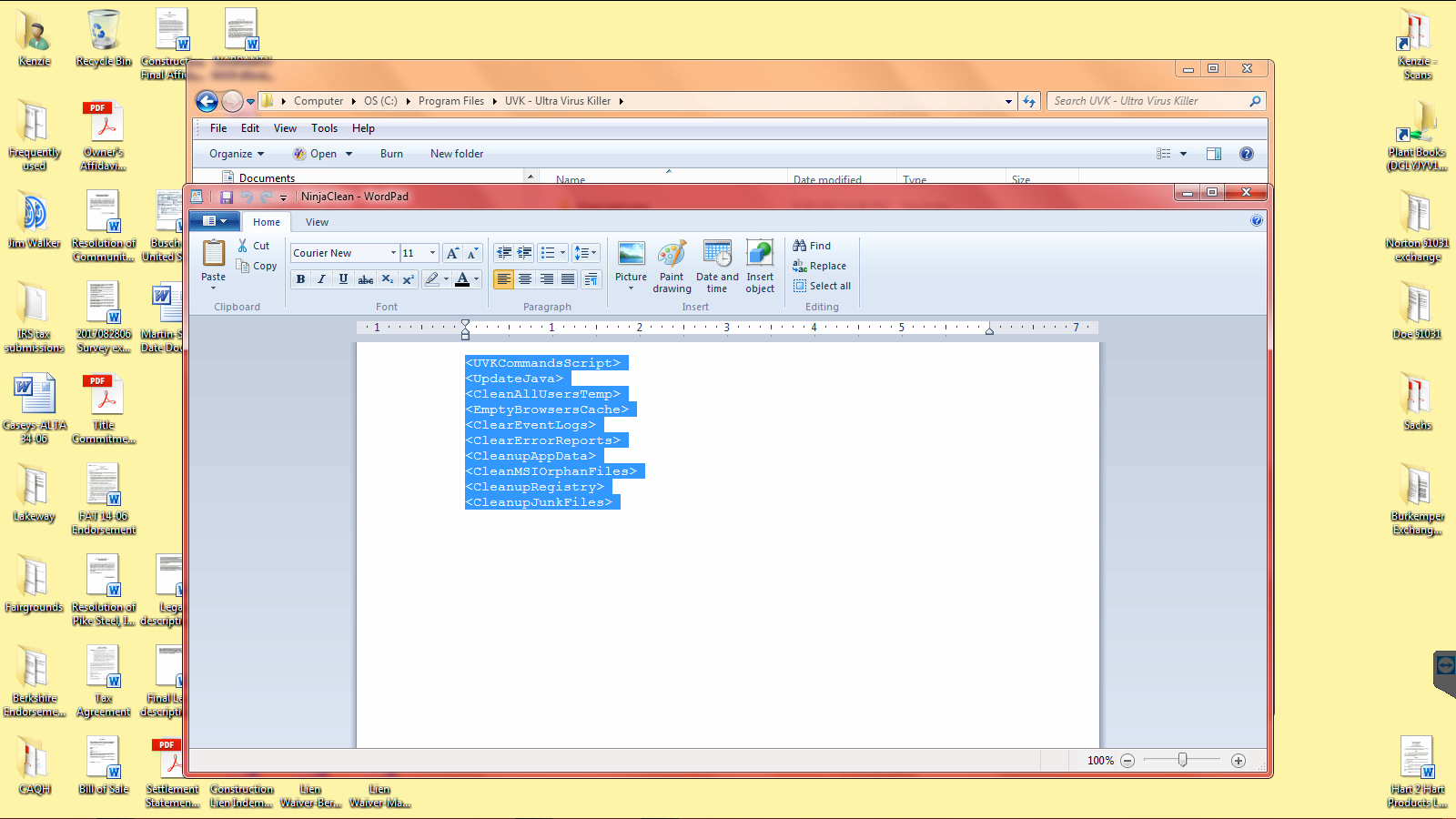Go Back in the Explorer window
This screenshot has width=1456, height=819.
207,101
